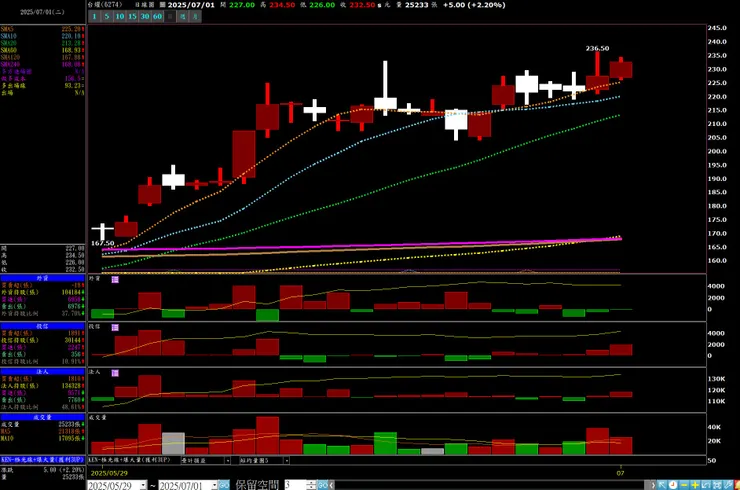Viewport: 740px width, 490px height.
Task: Click the blue foreign investor panel header
Action: pos(42,278)
